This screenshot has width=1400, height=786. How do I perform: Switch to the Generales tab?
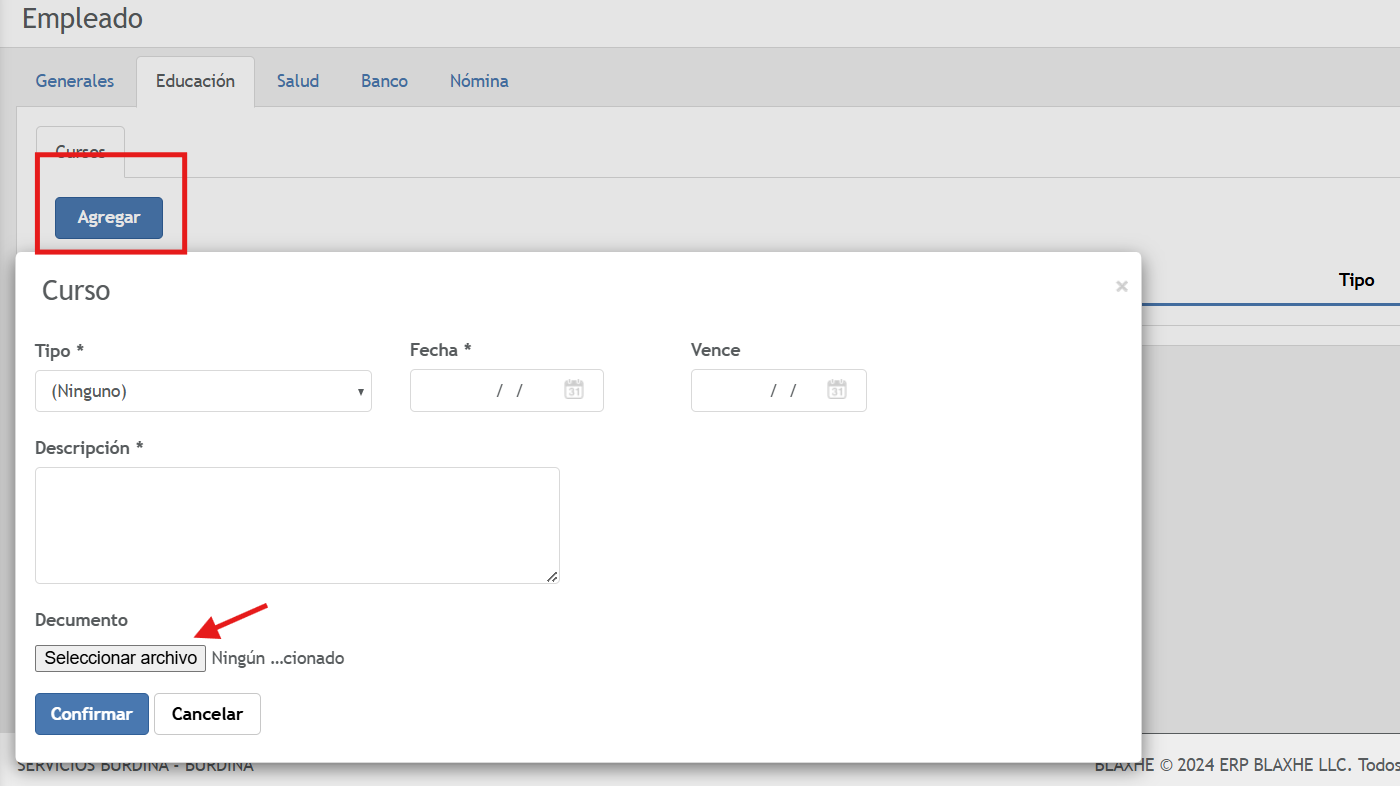click(x=75, y=81)
